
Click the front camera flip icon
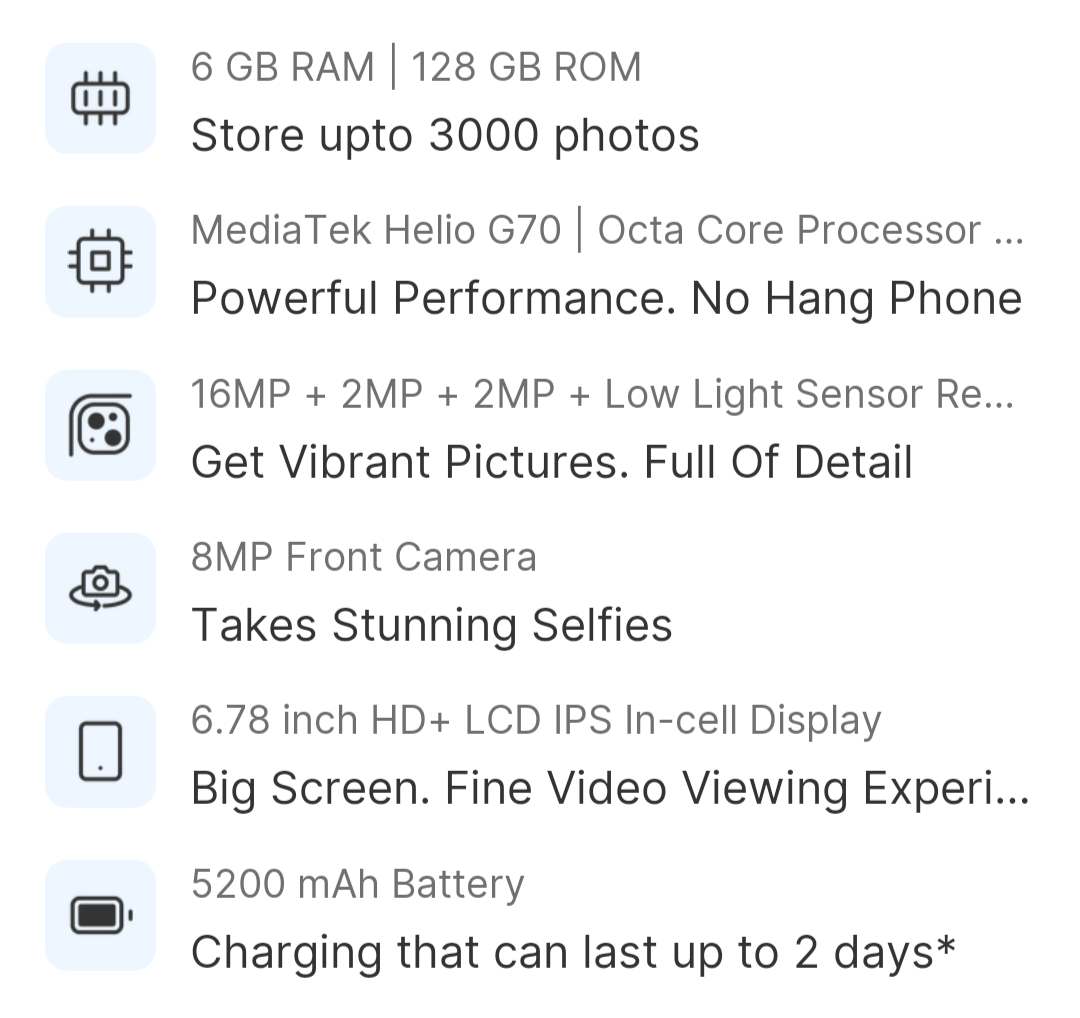[x=100, y=588]
